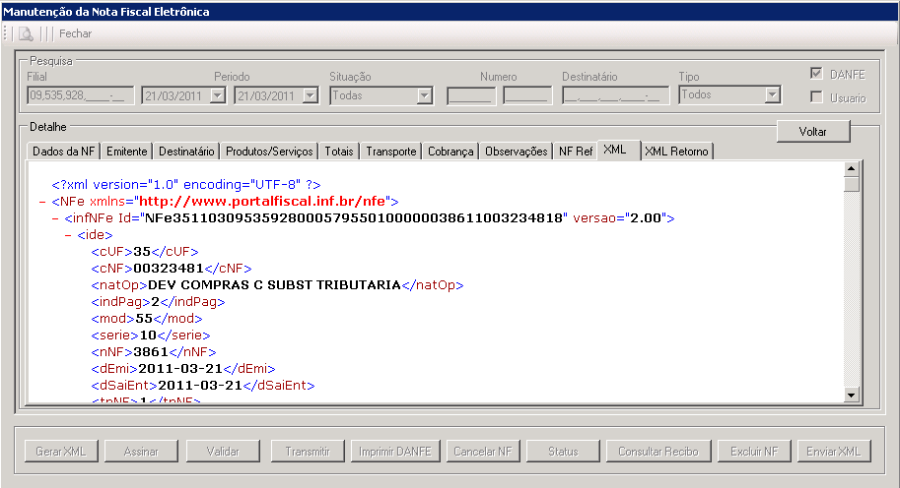Image resolution: width=900 pixels, height=488 pixels.
Task: Click the Validar button
Action: tap(223, 451)
